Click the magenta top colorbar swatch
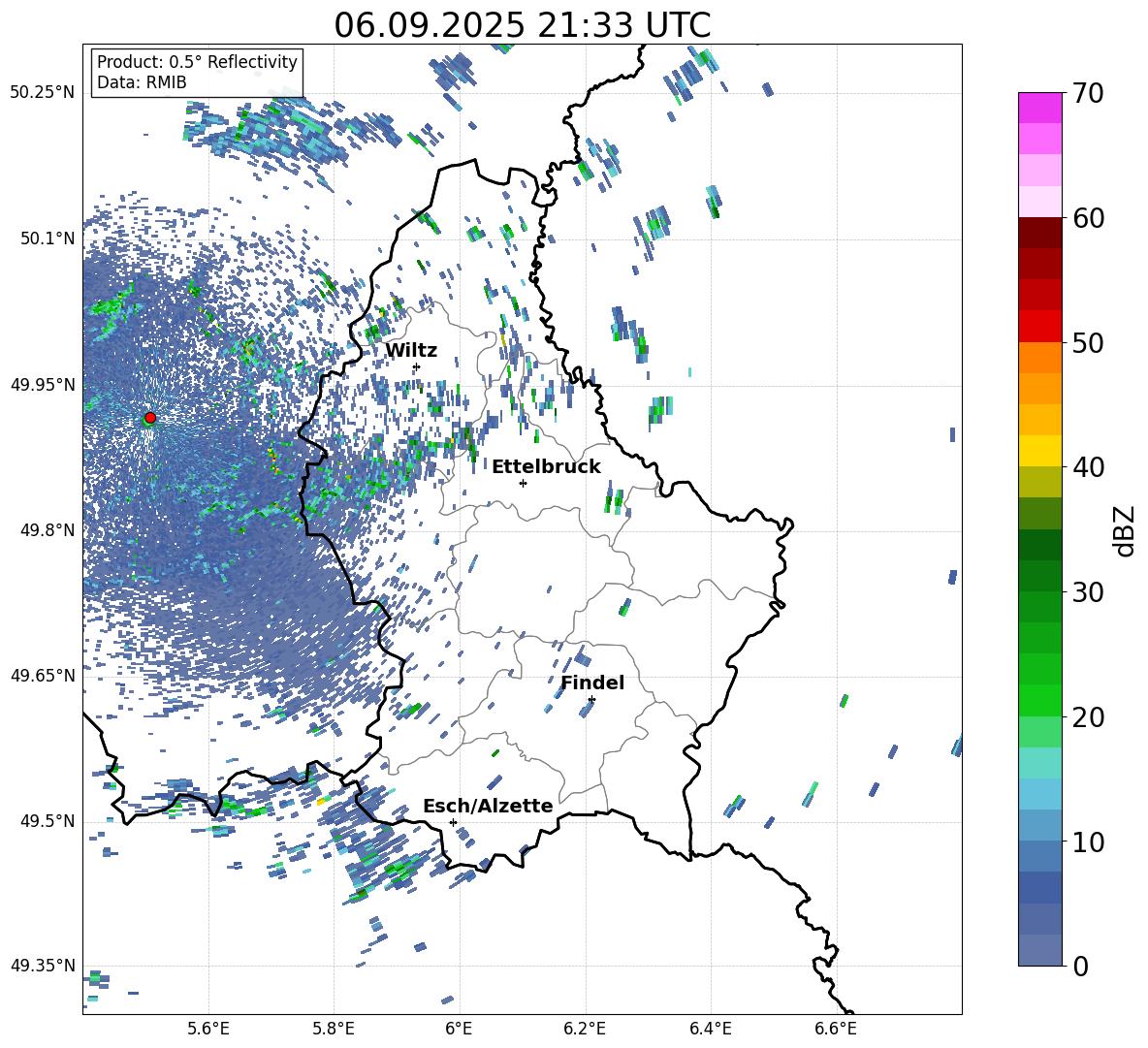Screen dimensions: 1148x1048 [x=1039, y=108]
